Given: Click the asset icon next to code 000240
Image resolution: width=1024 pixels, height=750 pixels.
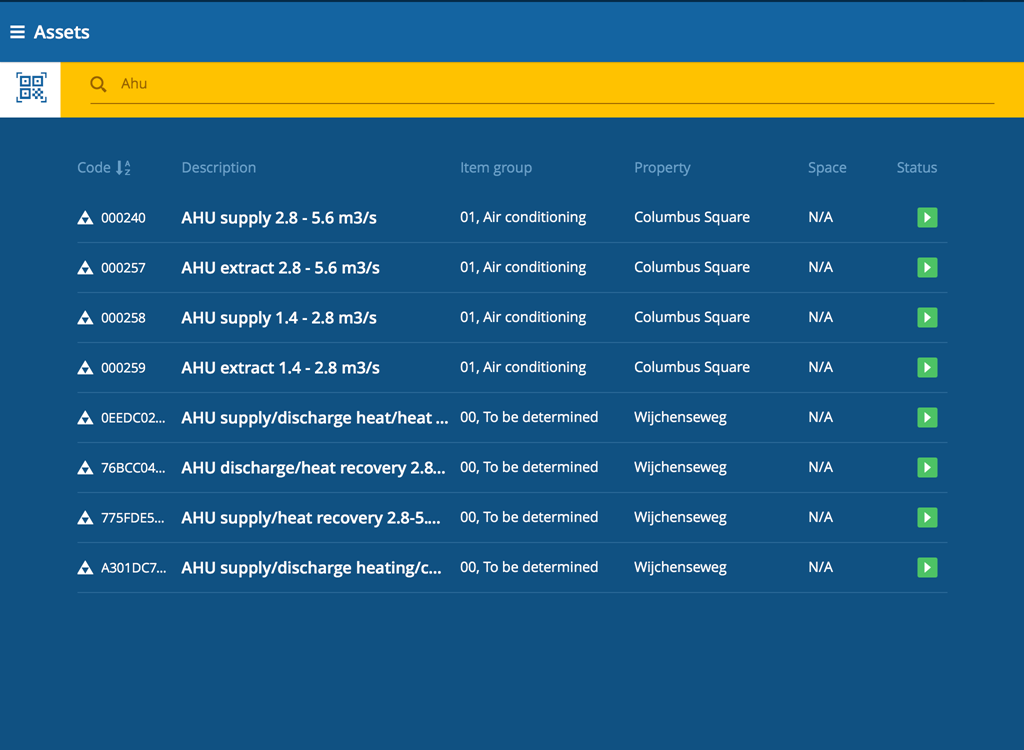Looking at the screenshot, I should pos(85,217).
